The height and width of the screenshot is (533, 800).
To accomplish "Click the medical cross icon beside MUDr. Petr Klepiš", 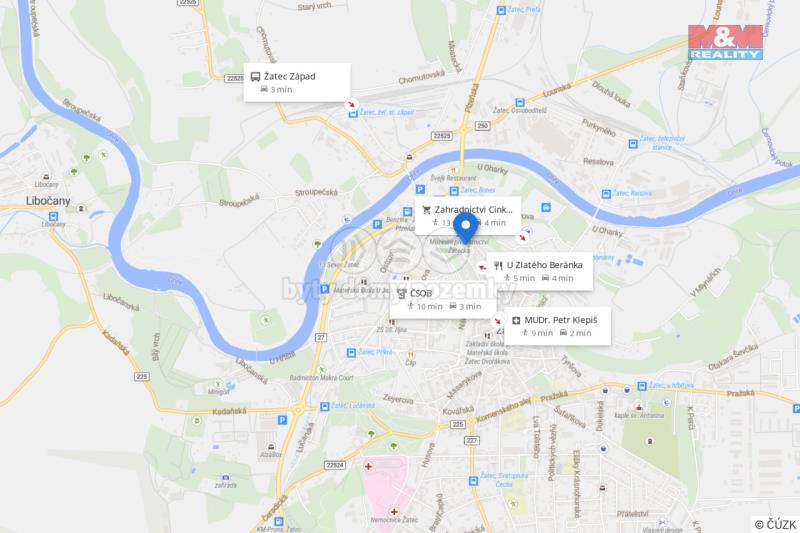I will pyautogui.click(x=516, y=320).
